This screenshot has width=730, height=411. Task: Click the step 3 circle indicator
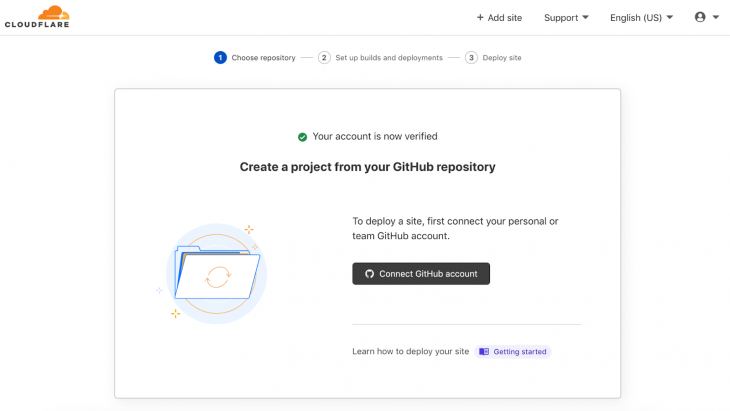[471, 58]
